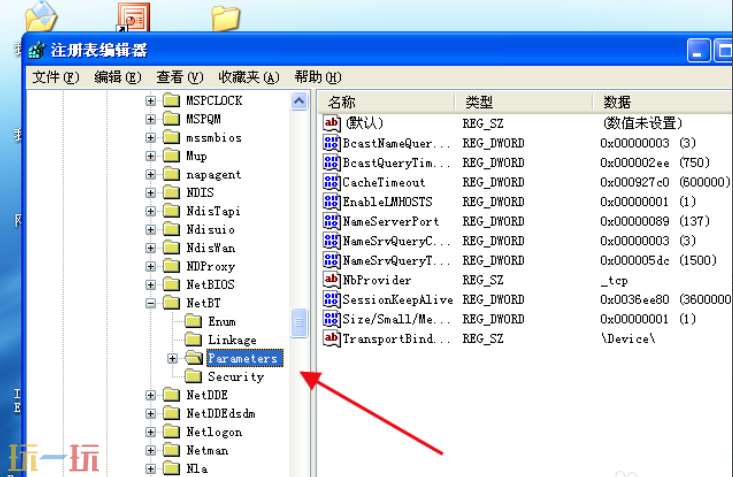Open the 收藏夹(A) menu
The image size is (733, 477).
pos(249,77)
